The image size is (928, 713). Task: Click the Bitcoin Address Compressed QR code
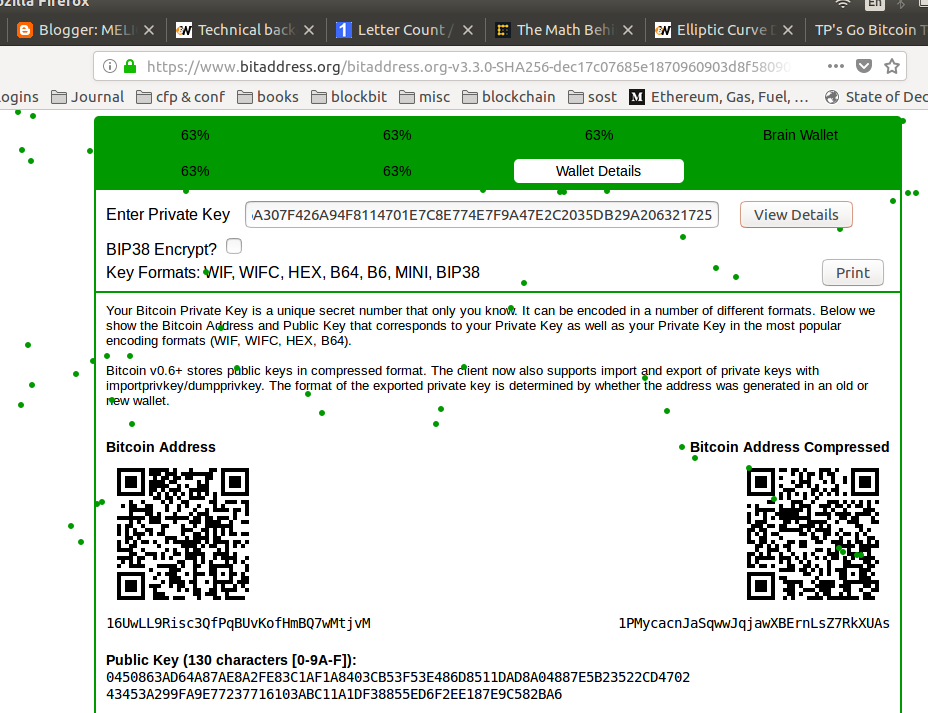813,534
